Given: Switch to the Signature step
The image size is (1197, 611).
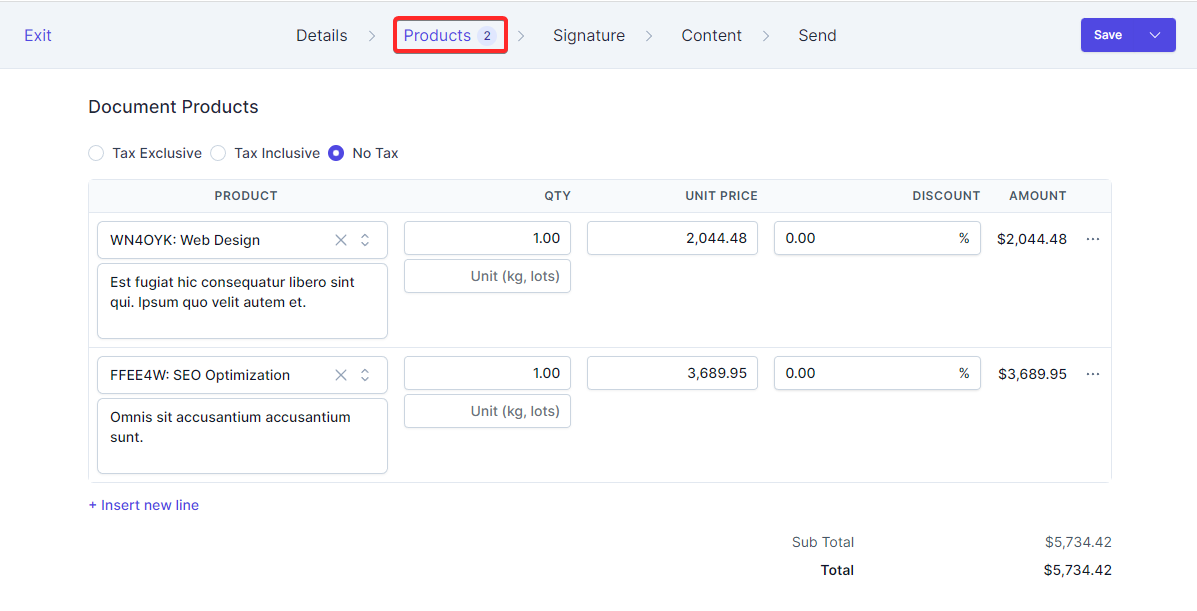Looking at the screenshot, I should [x=588, y=35].
